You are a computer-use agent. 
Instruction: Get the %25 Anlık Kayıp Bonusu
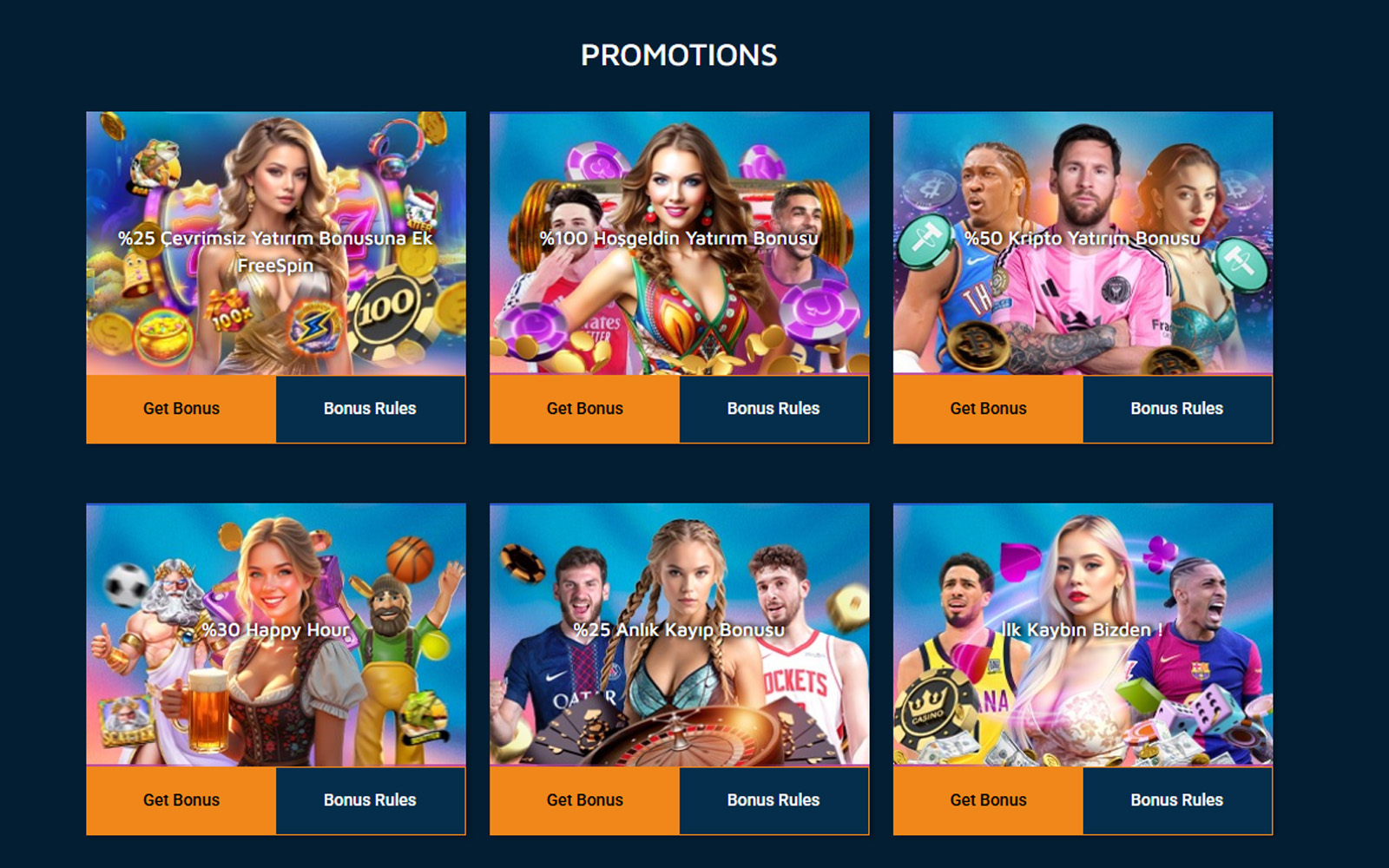pos(585,800)
